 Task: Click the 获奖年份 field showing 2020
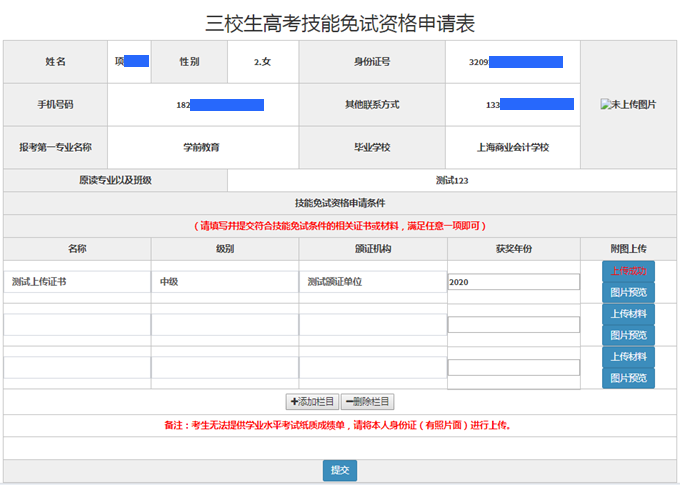click(x=513, y=282)
